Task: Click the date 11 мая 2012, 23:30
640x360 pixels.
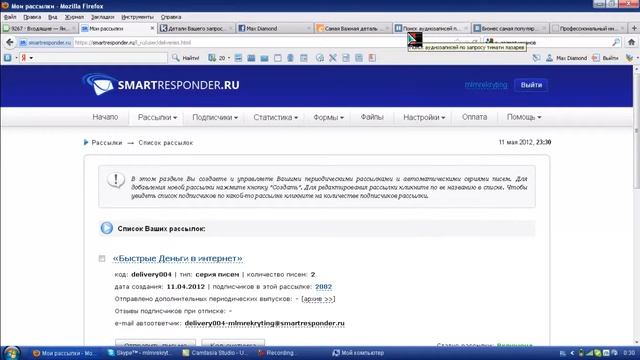Action: tap(524, 142)
